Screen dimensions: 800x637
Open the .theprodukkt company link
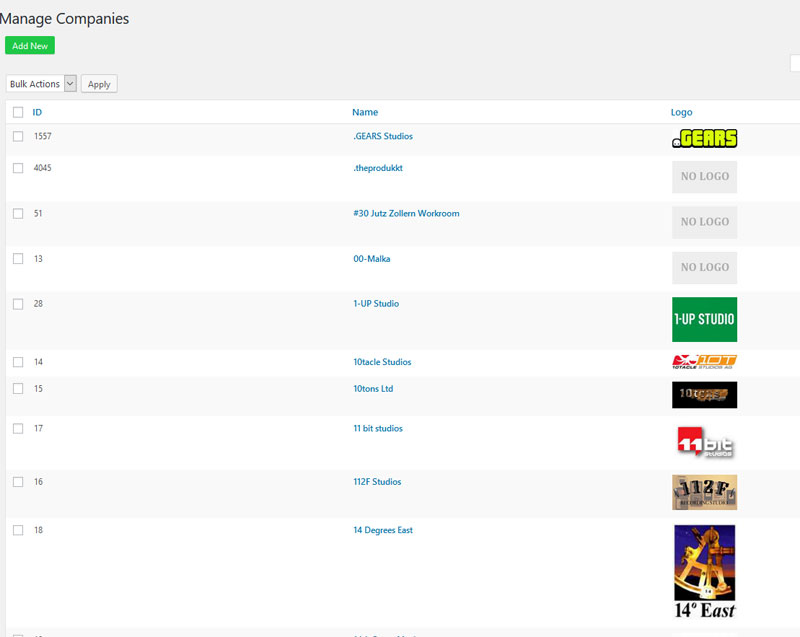click(378, 168)
